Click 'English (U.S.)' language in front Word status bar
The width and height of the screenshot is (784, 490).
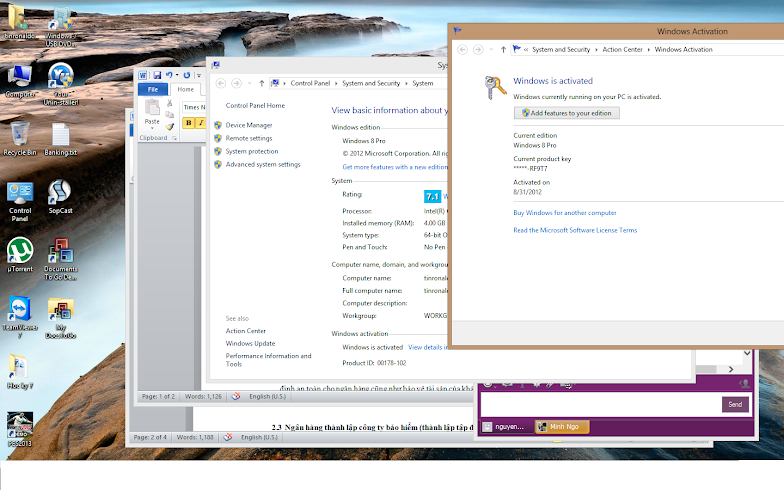click(268, 396)
